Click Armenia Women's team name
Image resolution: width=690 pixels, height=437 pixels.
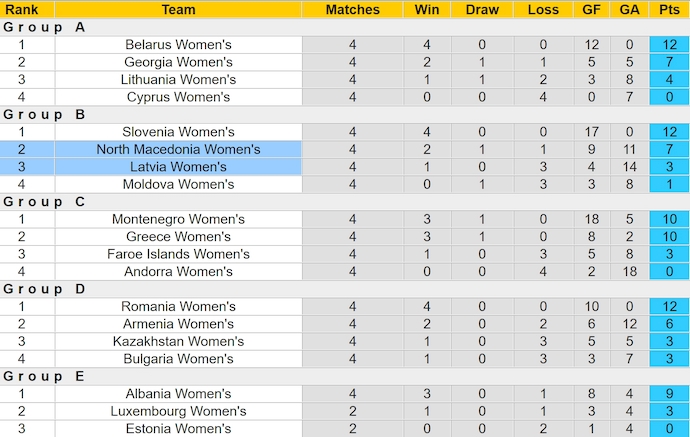pyautogui.click(x=178, y=324)
